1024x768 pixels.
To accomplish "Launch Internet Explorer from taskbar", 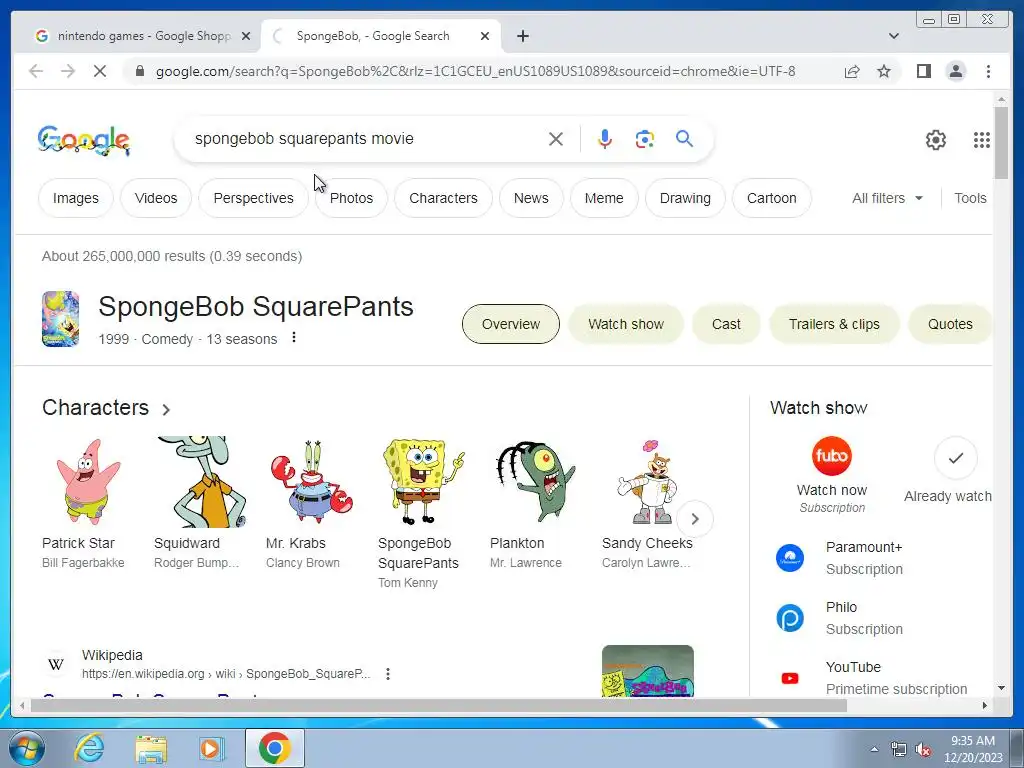I will coord(88,748).
